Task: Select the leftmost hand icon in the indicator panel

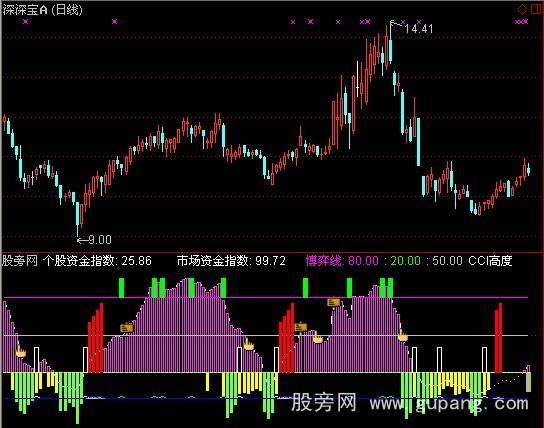Action: 21,352
